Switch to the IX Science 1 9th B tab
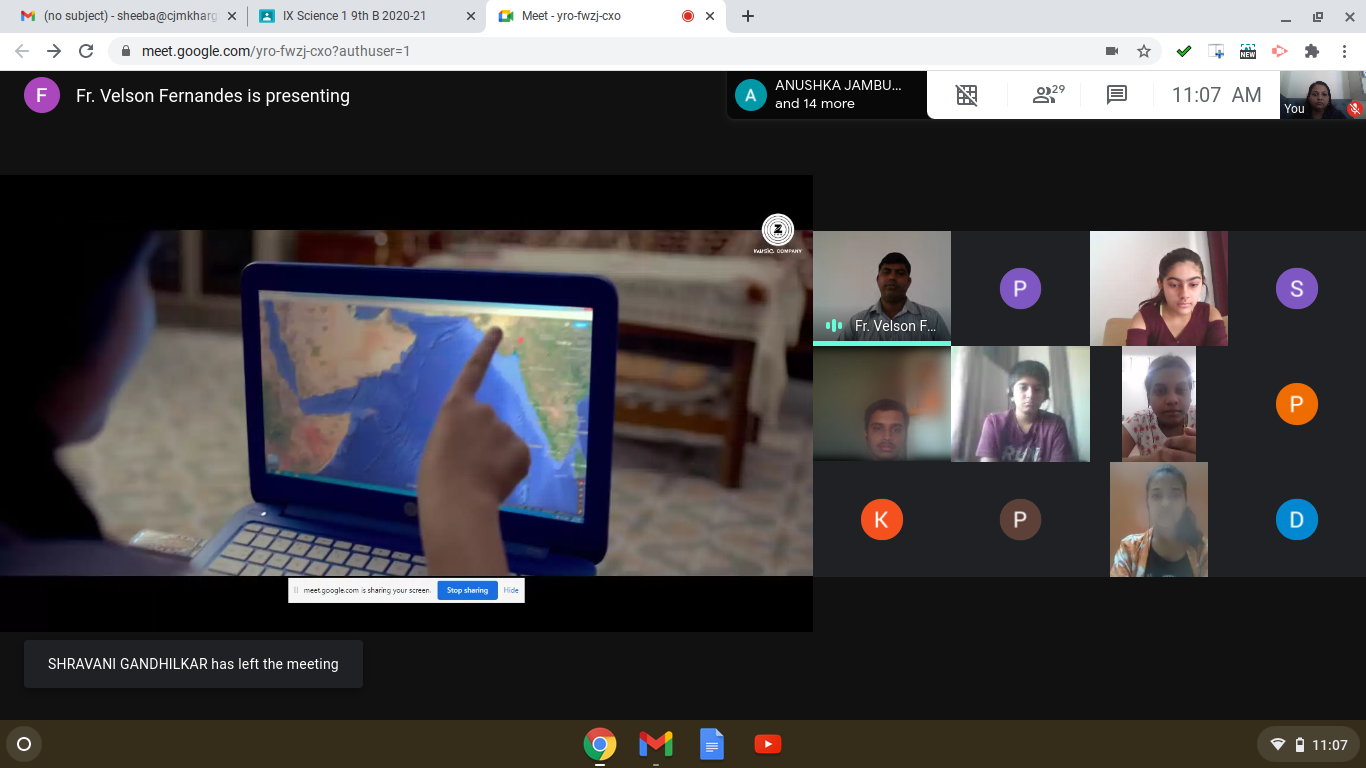This screenshot has height=768, width=1366. [355, 16]
